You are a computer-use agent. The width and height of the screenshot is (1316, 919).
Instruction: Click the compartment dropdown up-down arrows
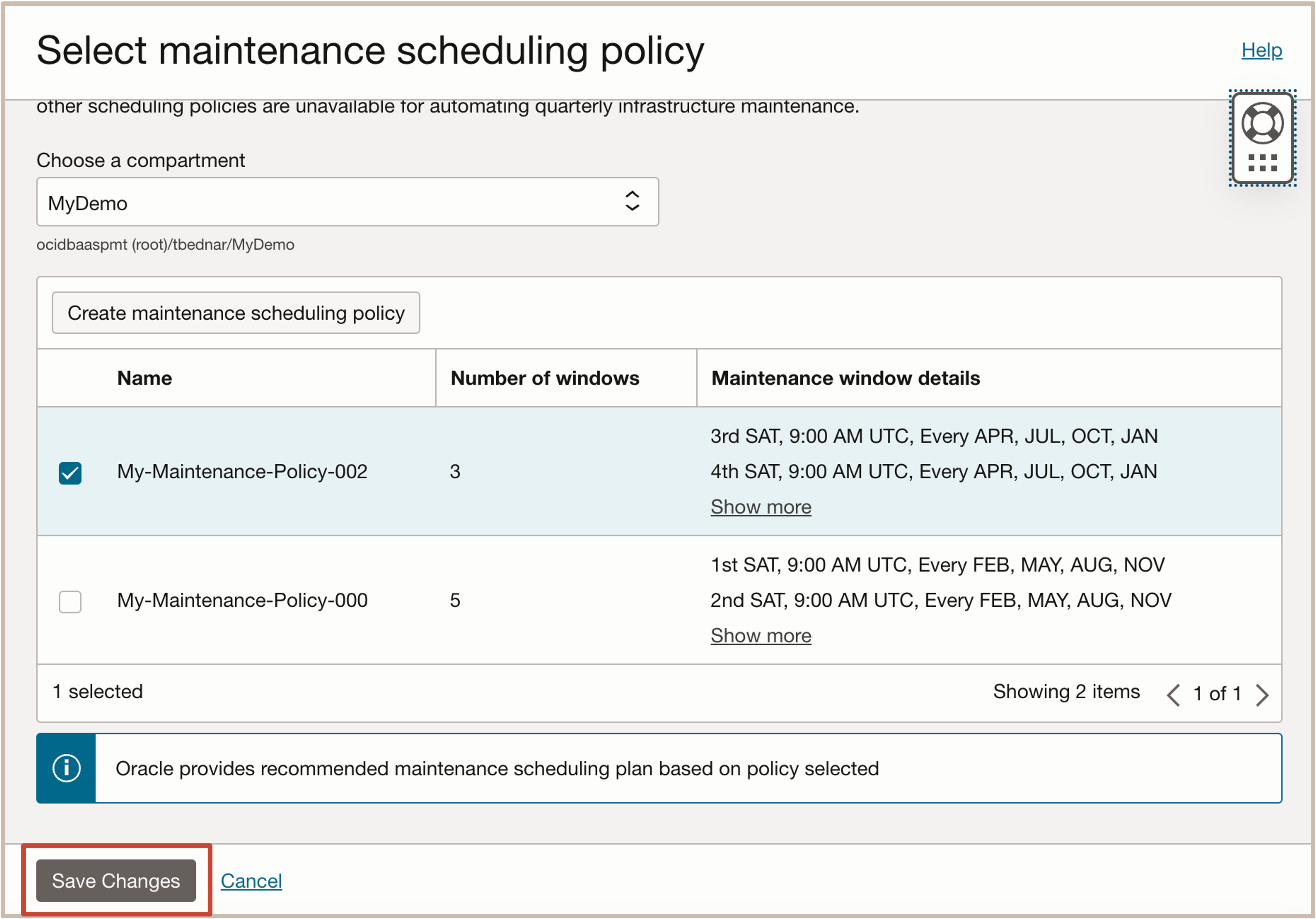click(x=631, y=201)
